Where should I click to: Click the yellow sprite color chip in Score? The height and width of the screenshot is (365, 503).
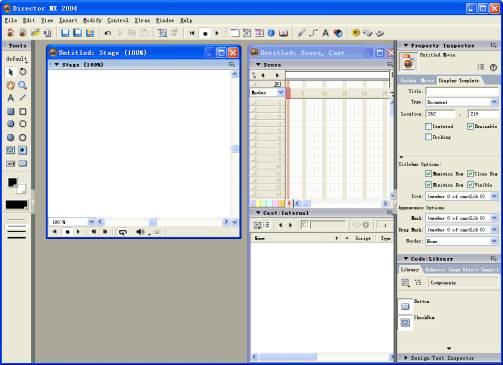[257, 203]
